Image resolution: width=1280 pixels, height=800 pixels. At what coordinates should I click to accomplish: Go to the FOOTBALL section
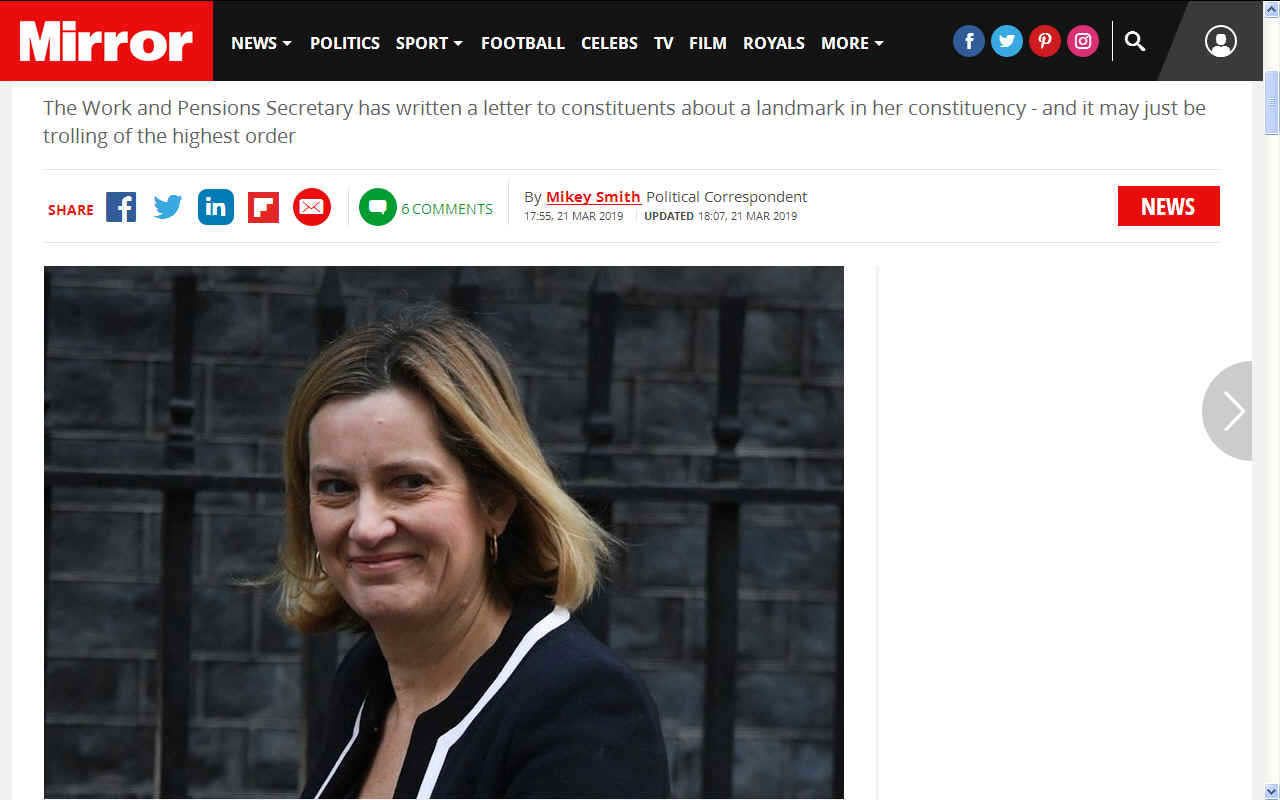(x=523, y=43)
